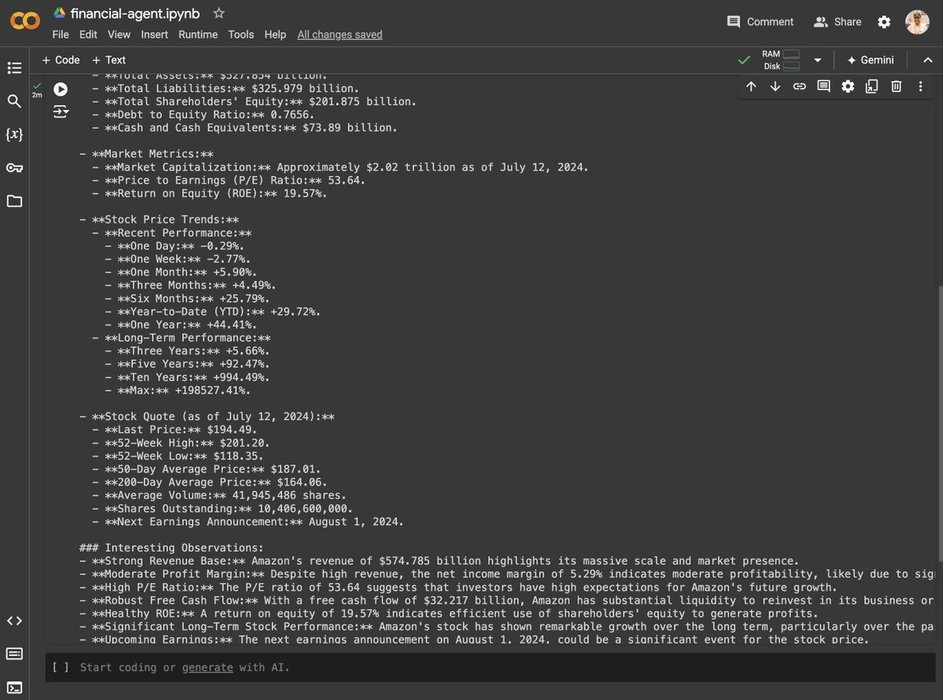The image size is (943, 700).
Task: Open more cell actions menu
Action: pos(920,87)
